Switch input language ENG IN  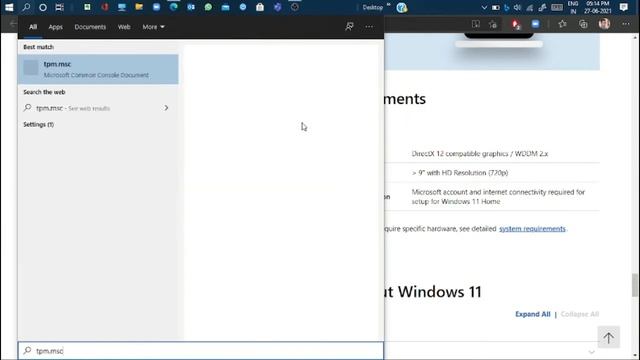[x=573, y=7]
